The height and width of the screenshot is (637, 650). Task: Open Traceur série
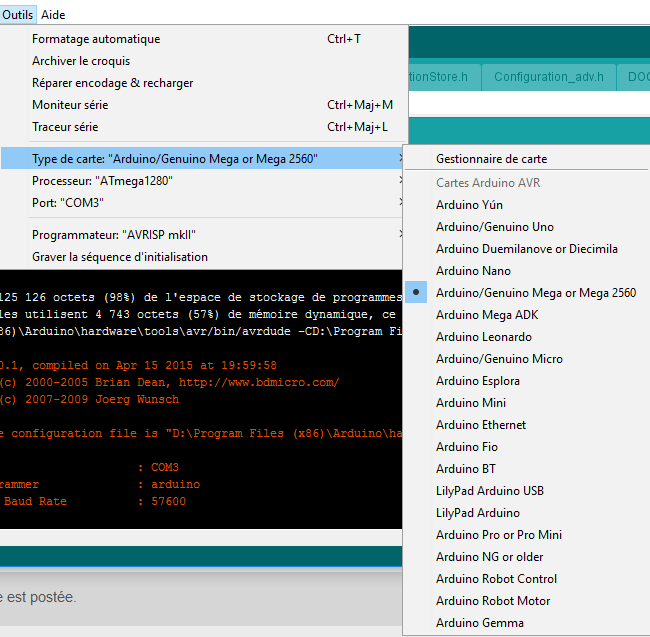(x=202, y=127)
